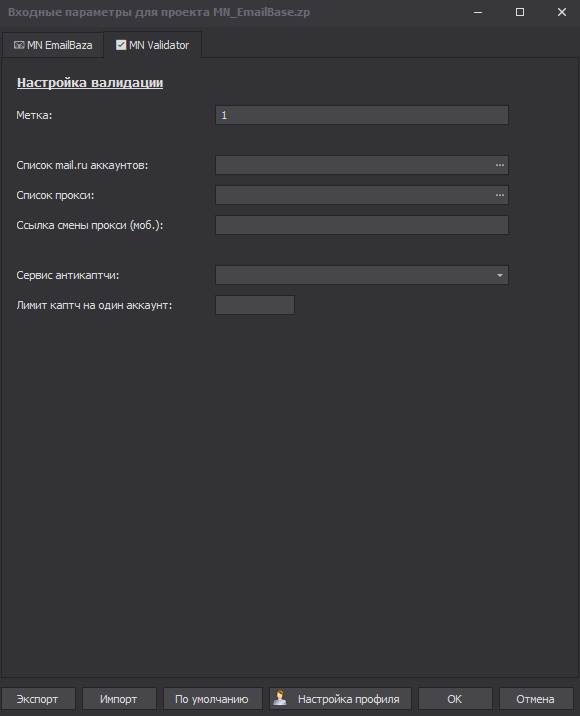Open the antikaptcha service combo box
This screenshot has height=716, width=580.
coord(362,275)
